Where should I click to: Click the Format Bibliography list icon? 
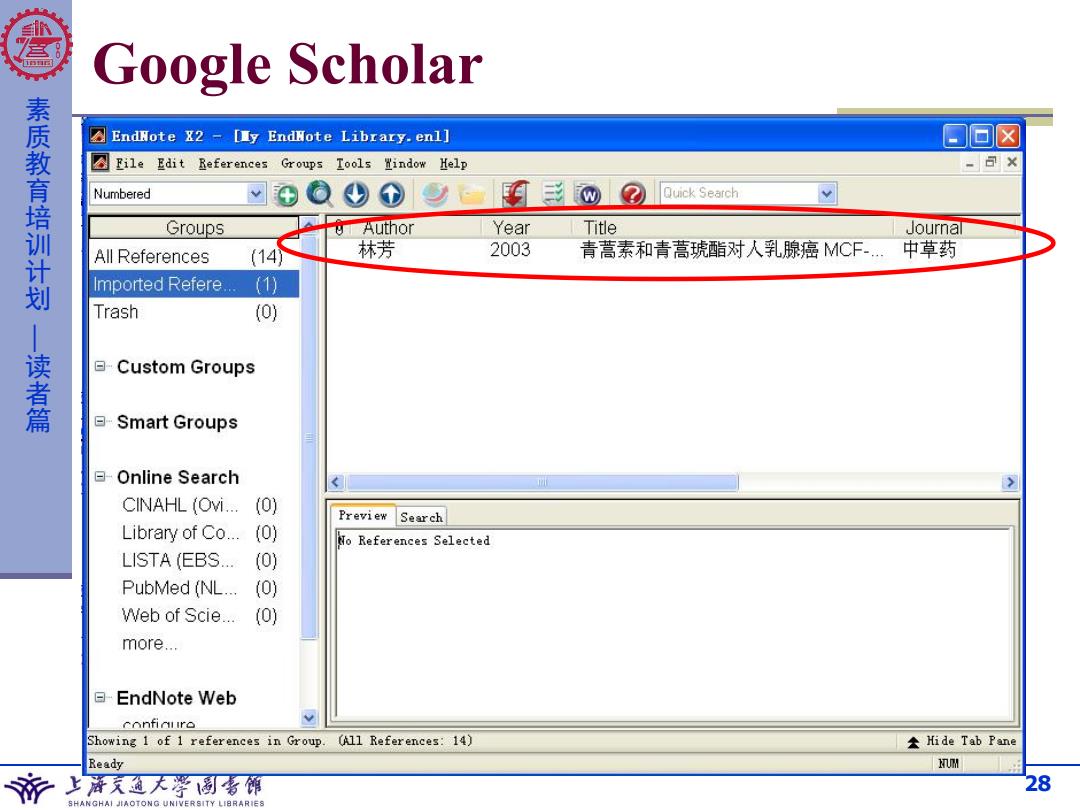pyautogui.click(x=552, y=194)
